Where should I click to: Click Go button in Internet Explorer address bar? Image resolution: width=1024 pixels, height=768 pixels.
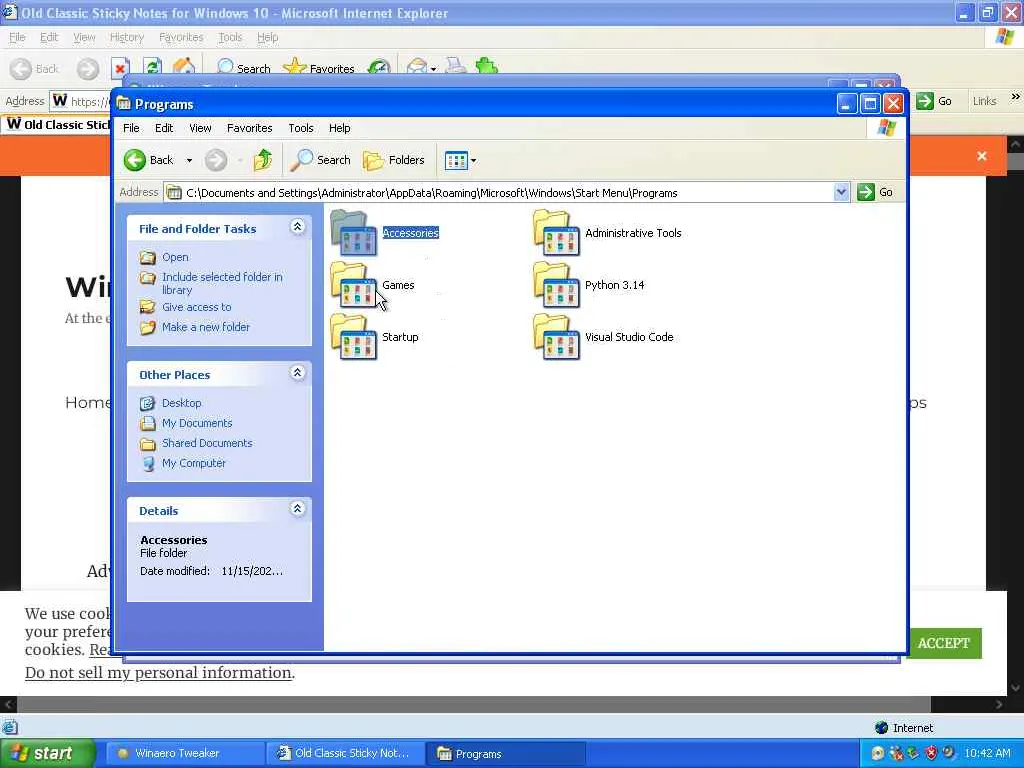(935, 101)
